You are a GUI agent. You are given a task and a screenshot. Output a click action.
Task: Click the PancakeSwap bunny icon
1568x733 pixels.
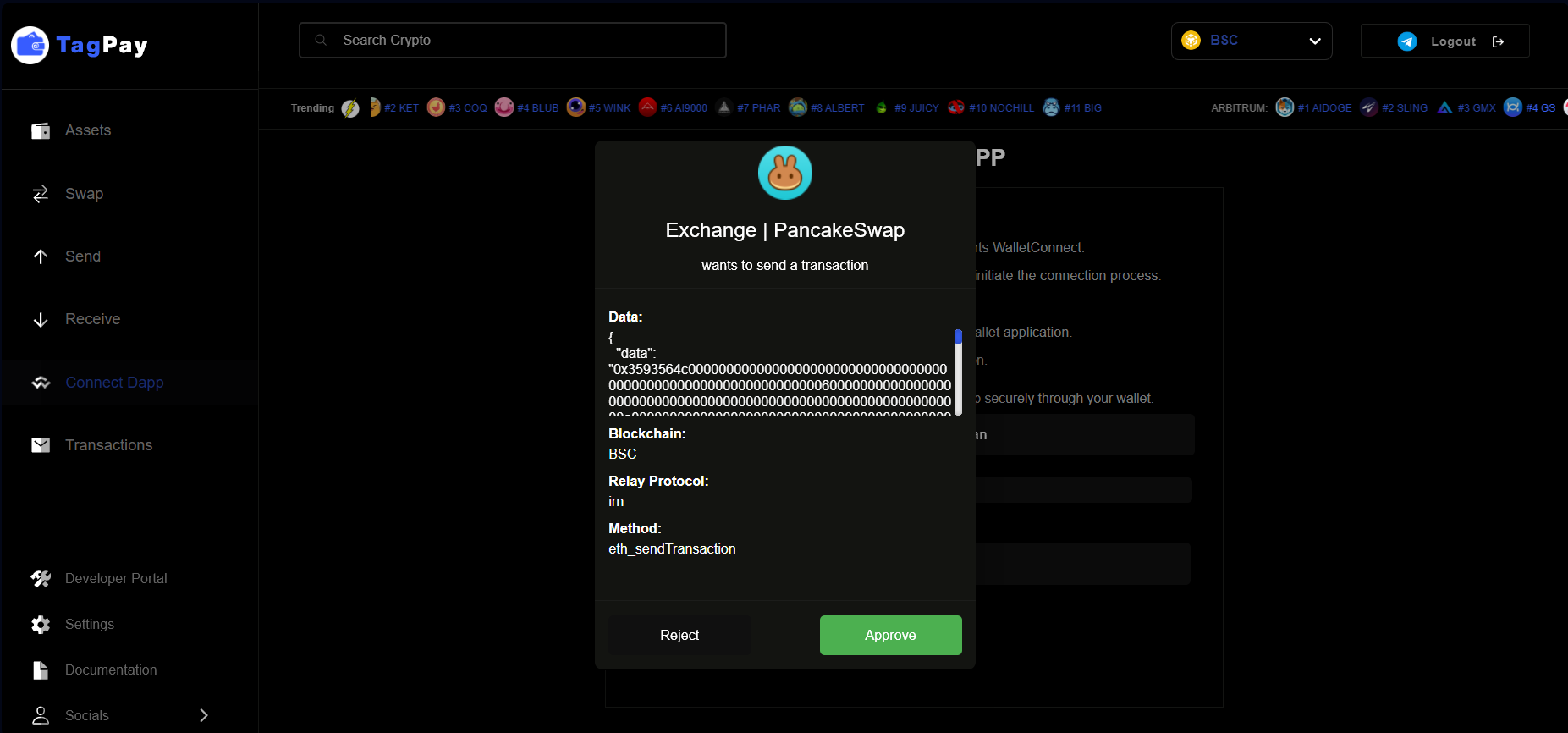[784, 173]
